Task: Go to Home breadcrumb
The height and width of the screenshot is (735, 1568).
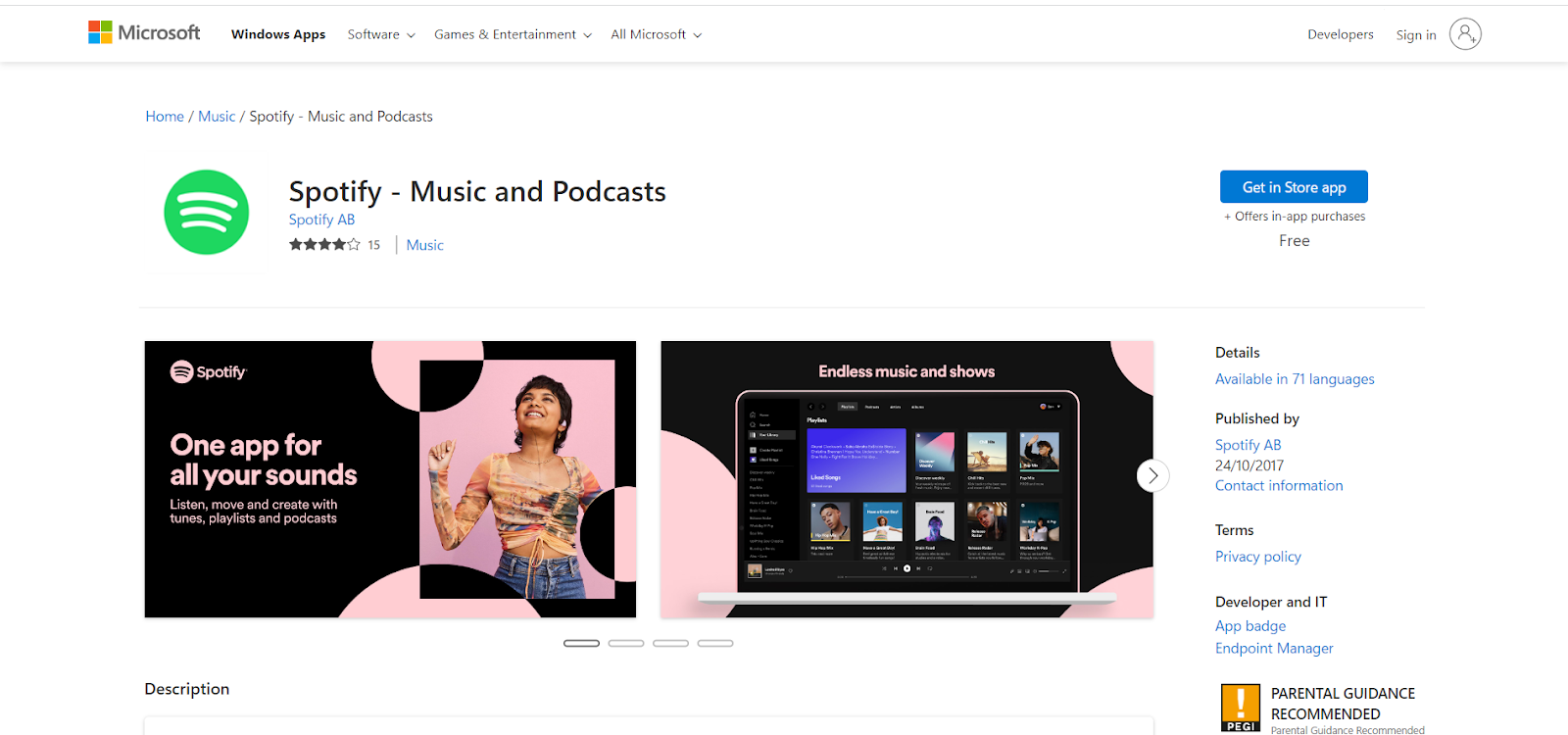Action: pos(165,117)
